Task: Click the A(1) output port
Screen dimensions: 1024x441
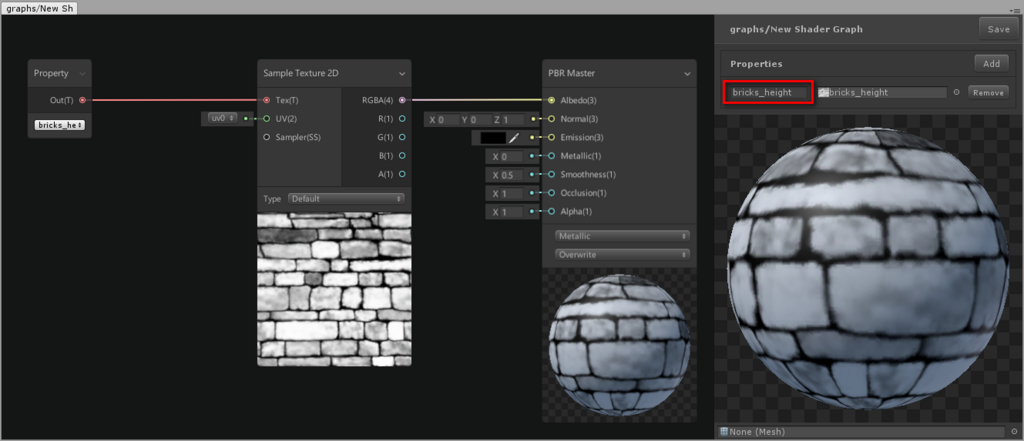Action: (402, 174)
